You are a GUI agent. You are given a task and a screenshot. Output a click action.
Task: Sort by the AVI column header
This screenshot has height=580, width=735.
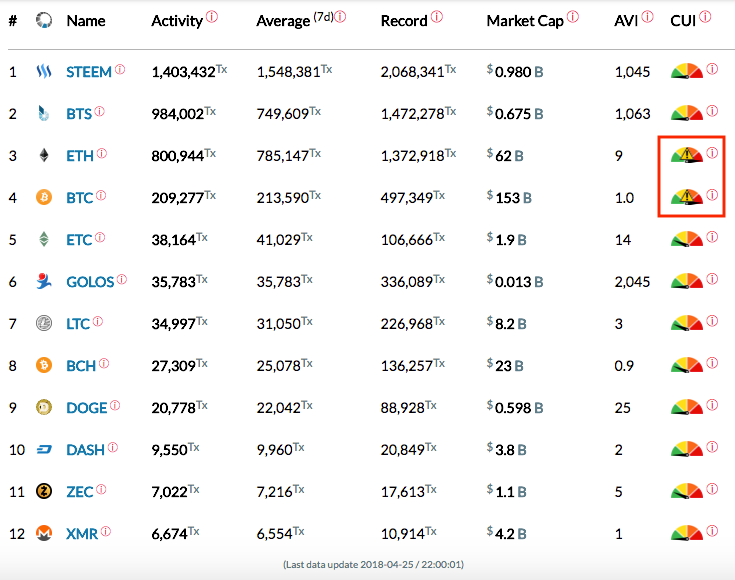pos(626,21)
